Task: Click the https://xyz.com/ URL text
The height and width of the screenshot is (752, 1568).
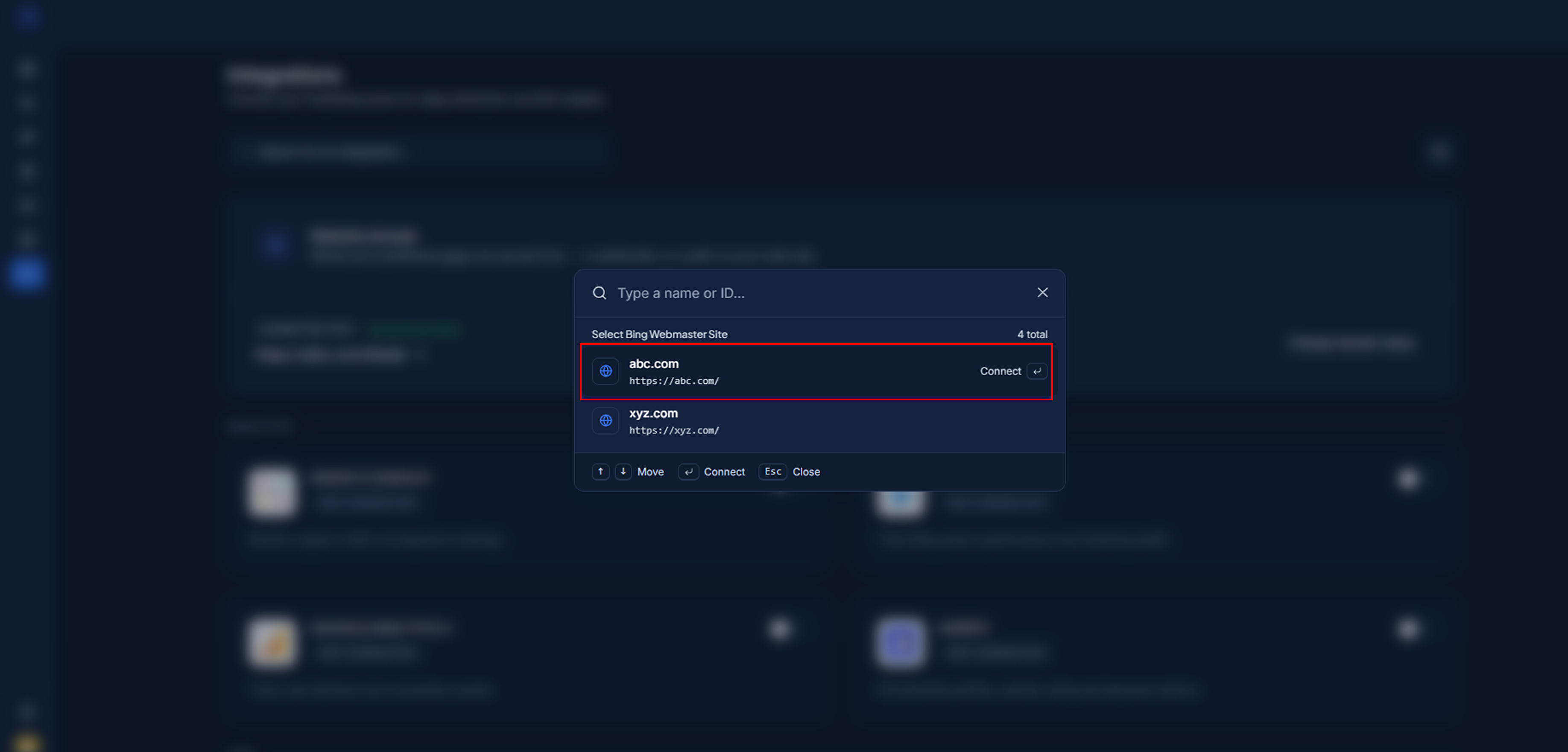Action: [x=674, y=430]
